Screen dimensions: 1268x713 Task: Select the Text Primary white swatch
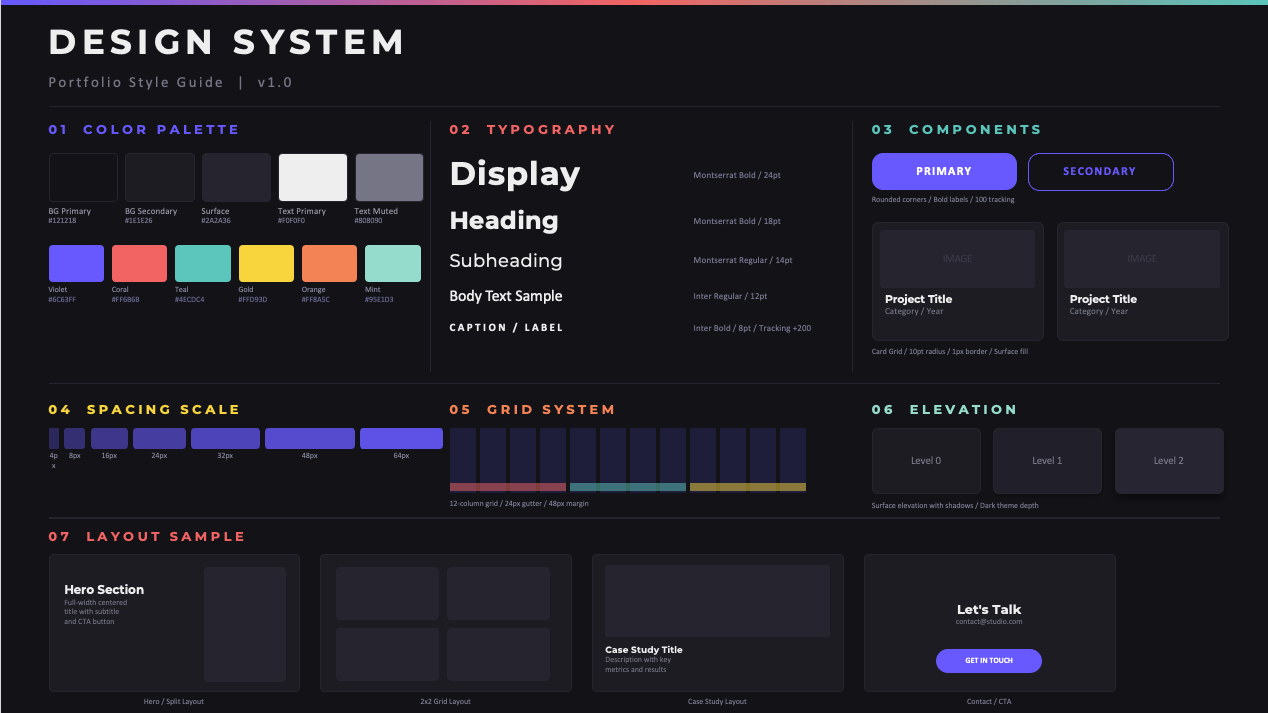click(313, 177)
